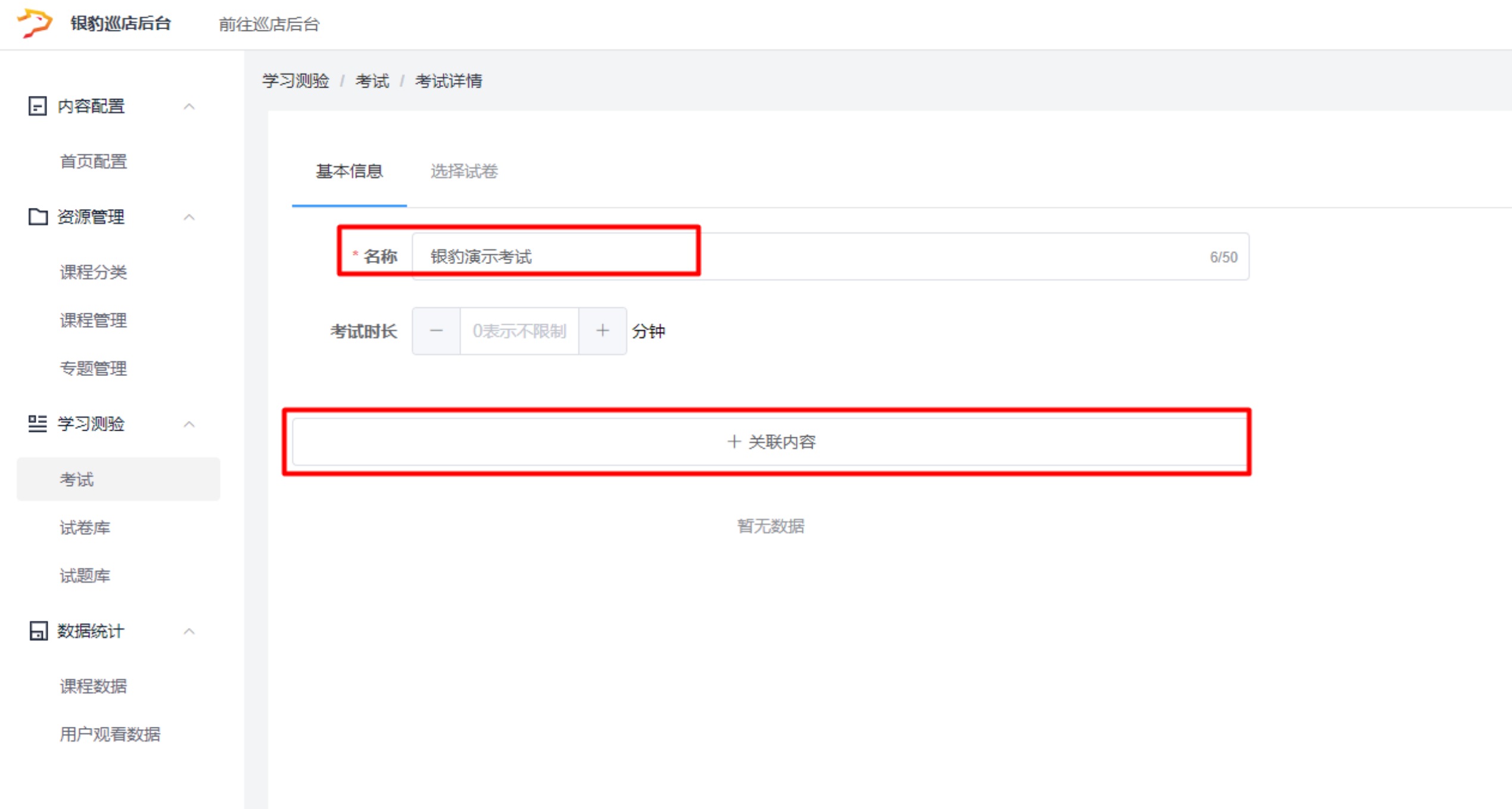This screenshot has width=1512, height=809.
Task: Open 试卷库 in sidebar
Action: (85, 528)
